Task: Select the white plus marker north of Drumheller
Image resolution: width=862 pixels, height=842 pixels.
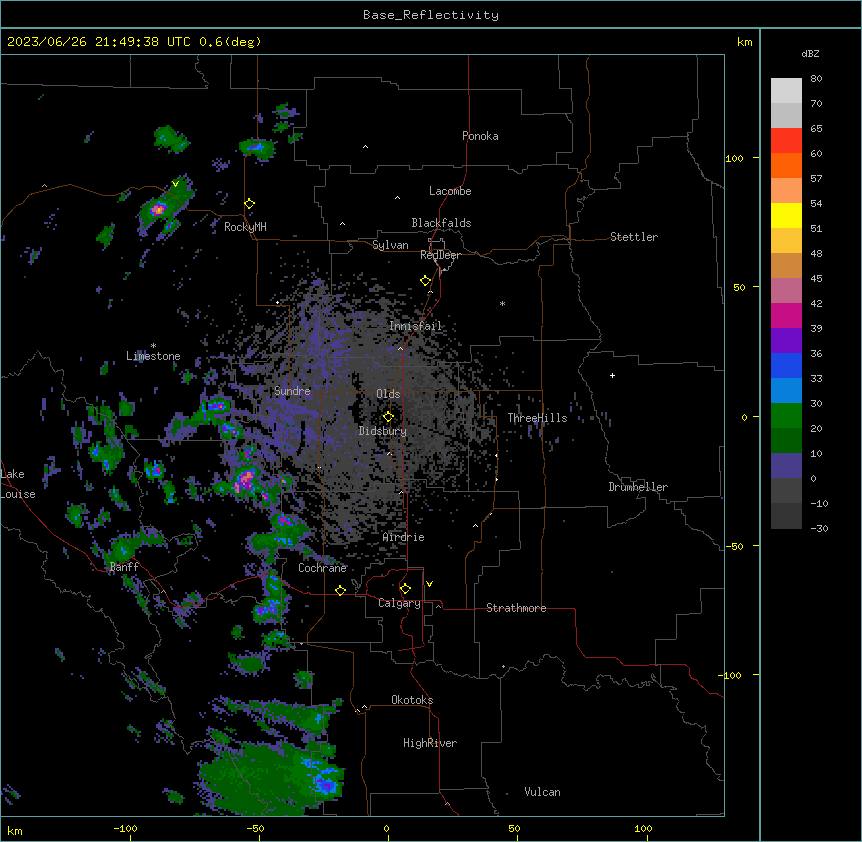Action: pyautogui.click(x=612, y=375)
